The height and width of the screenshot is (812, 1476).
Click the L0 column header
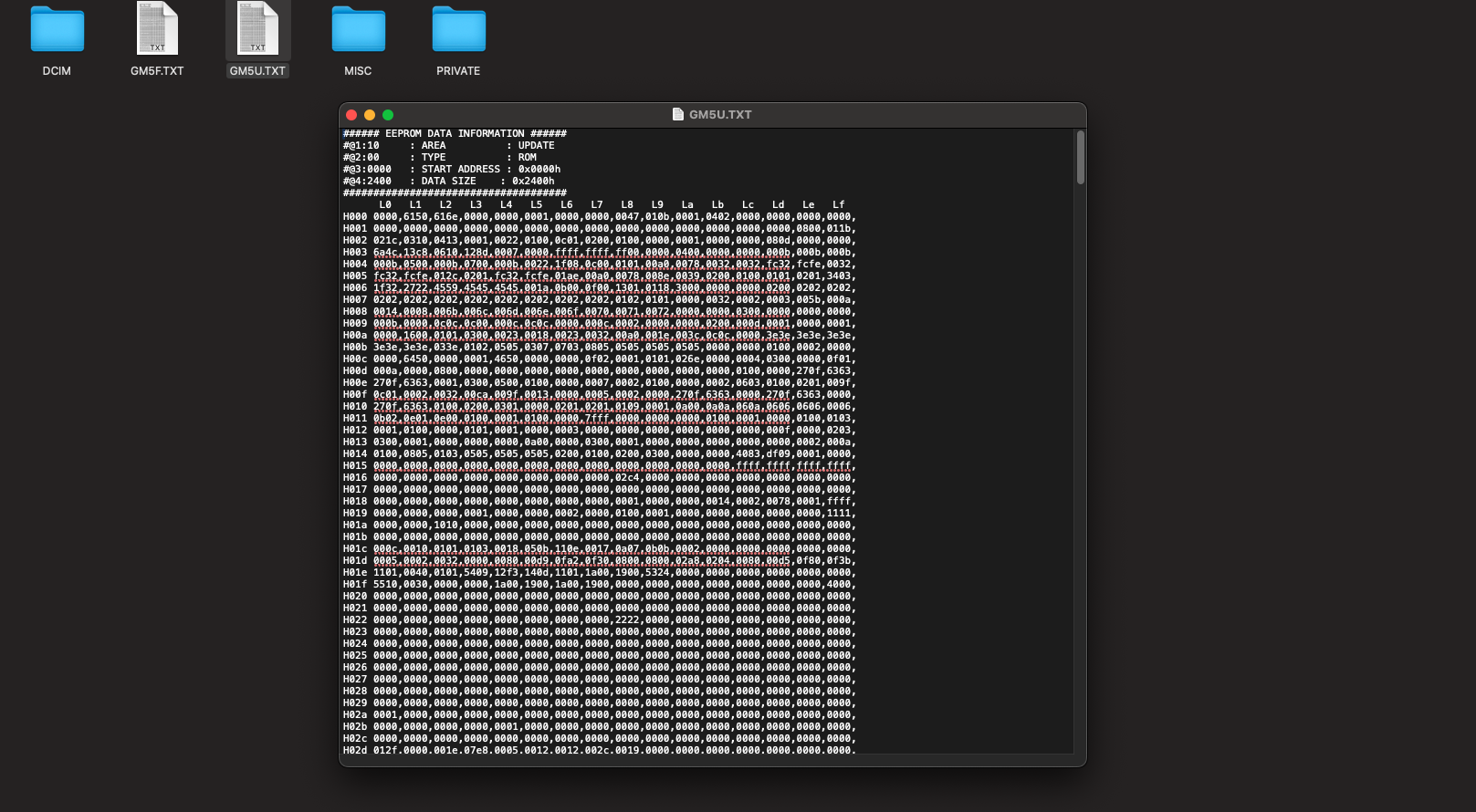click(385, 205)
